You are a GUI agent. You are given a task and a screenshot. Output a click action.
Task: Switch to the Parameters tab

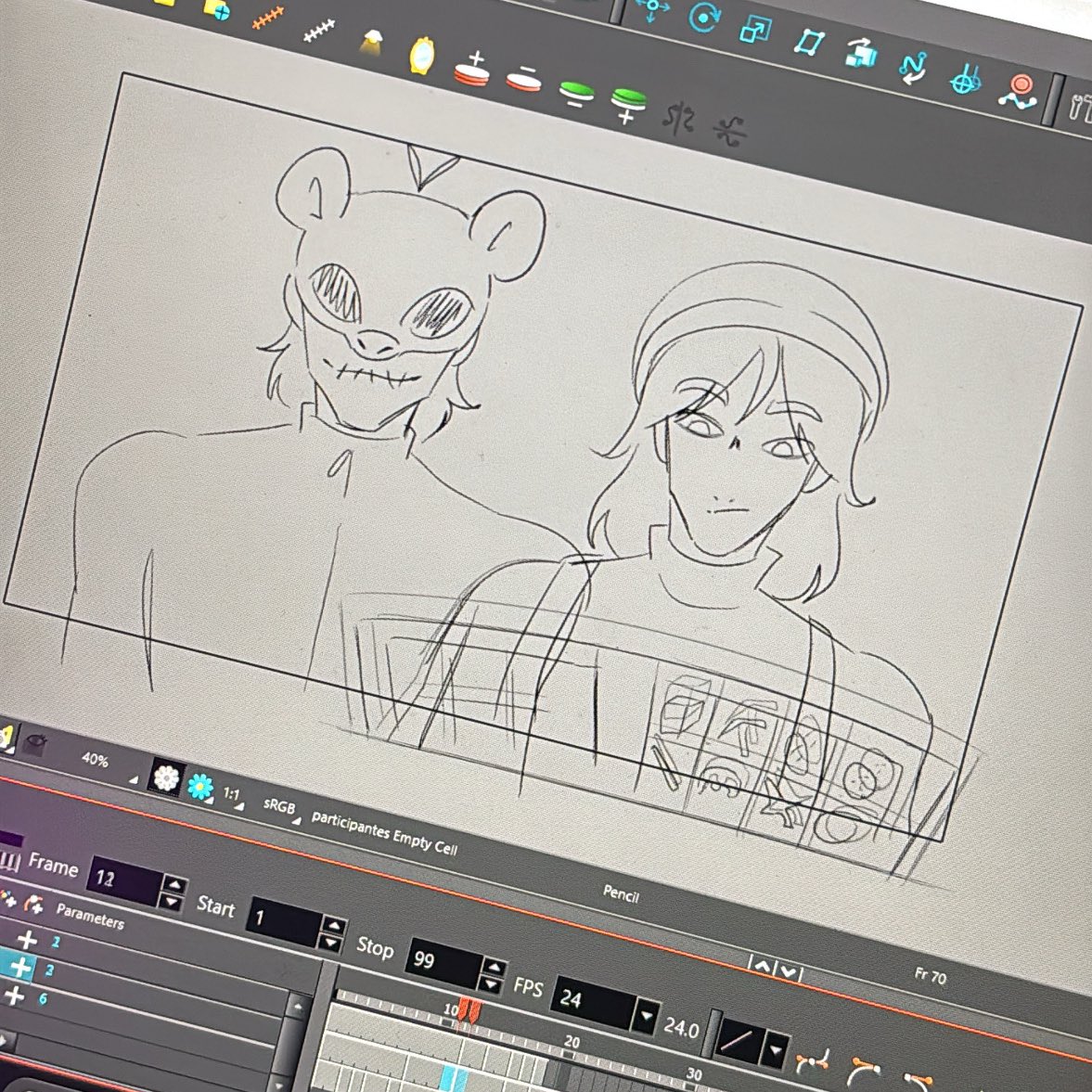[90, 919]
